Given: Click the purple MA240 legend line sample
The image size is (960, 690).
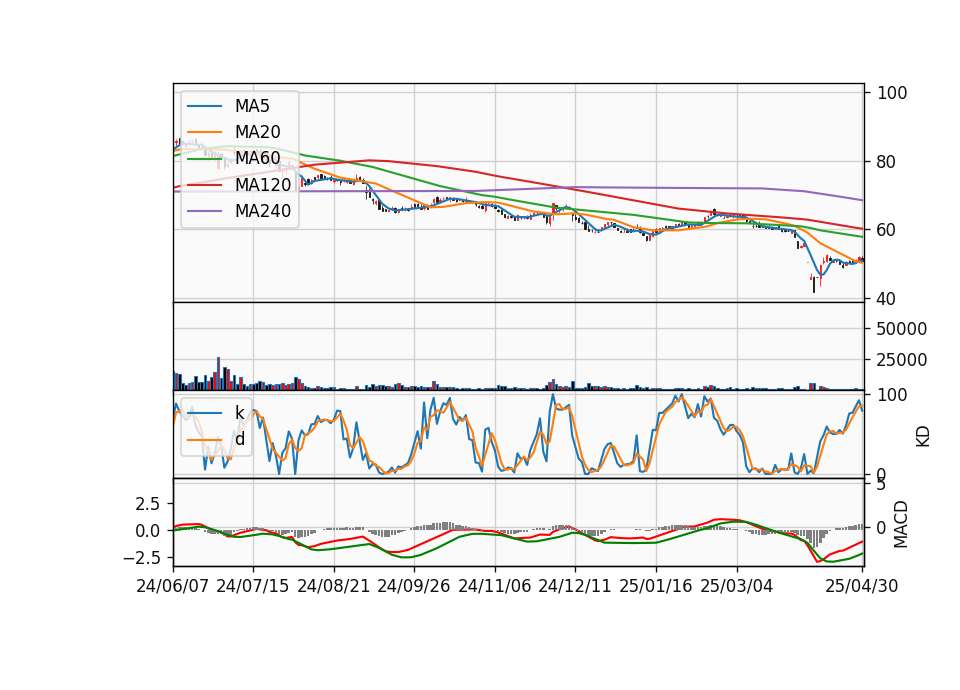Looking at the screenshot, I should coord(204,211).
